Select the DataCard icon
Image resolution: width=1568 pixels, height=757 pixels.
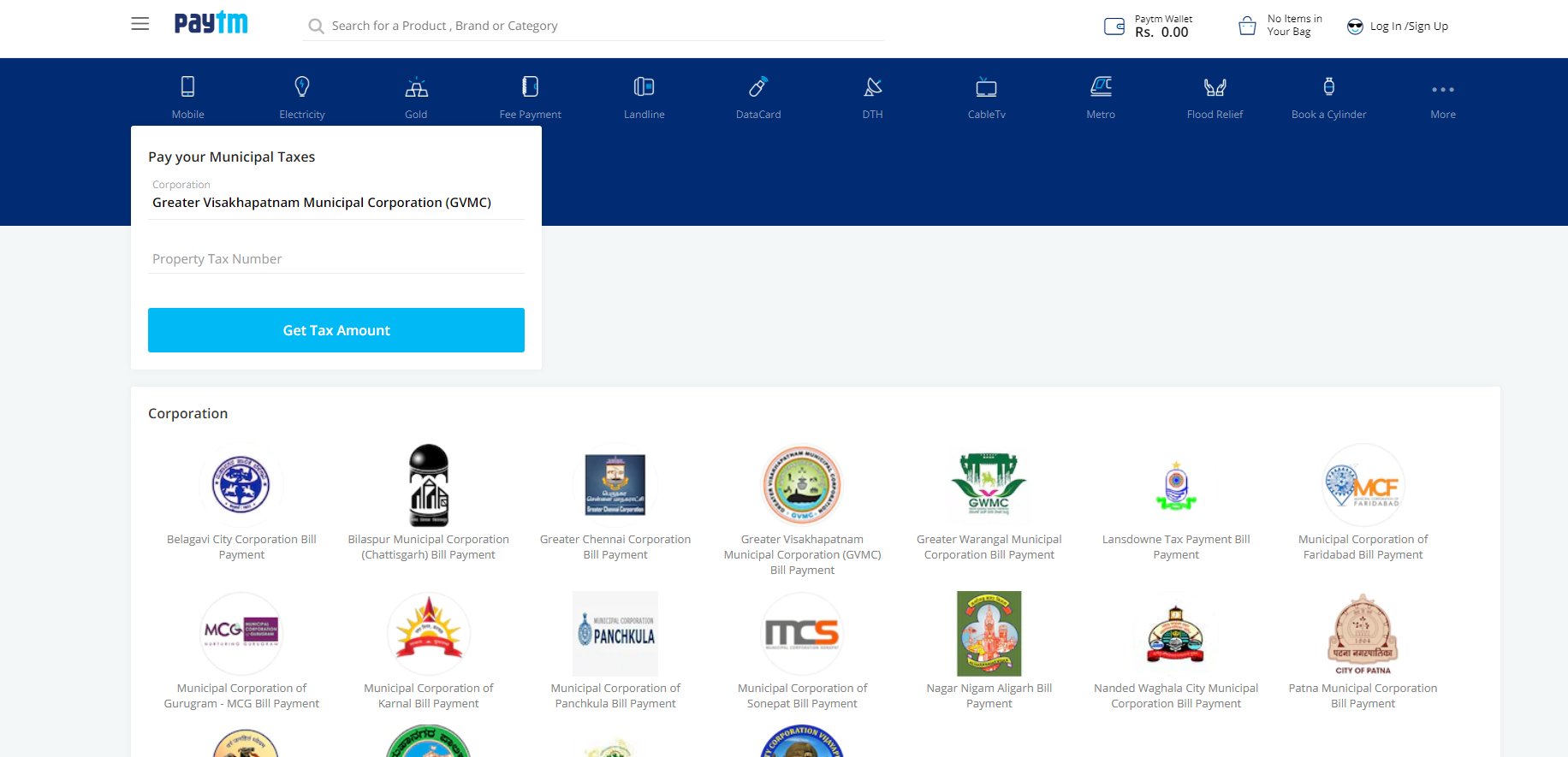758,86
